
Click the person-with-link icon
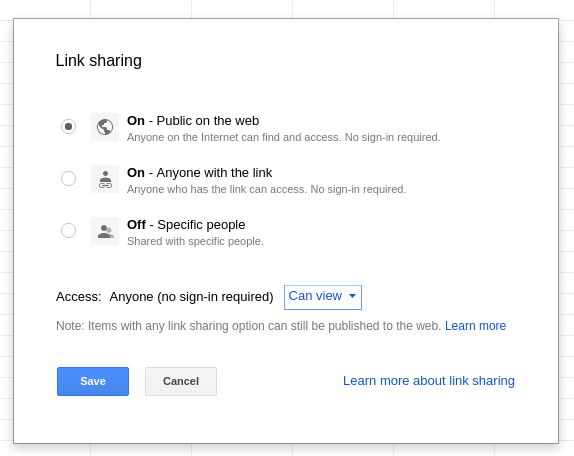[x=105, y=179]
